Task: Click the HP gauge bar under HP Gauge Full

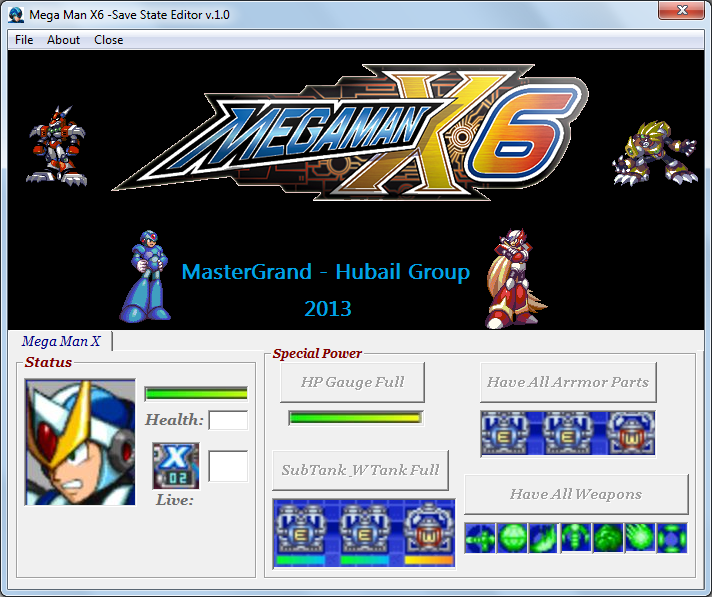Action: [x=356, y=418]
